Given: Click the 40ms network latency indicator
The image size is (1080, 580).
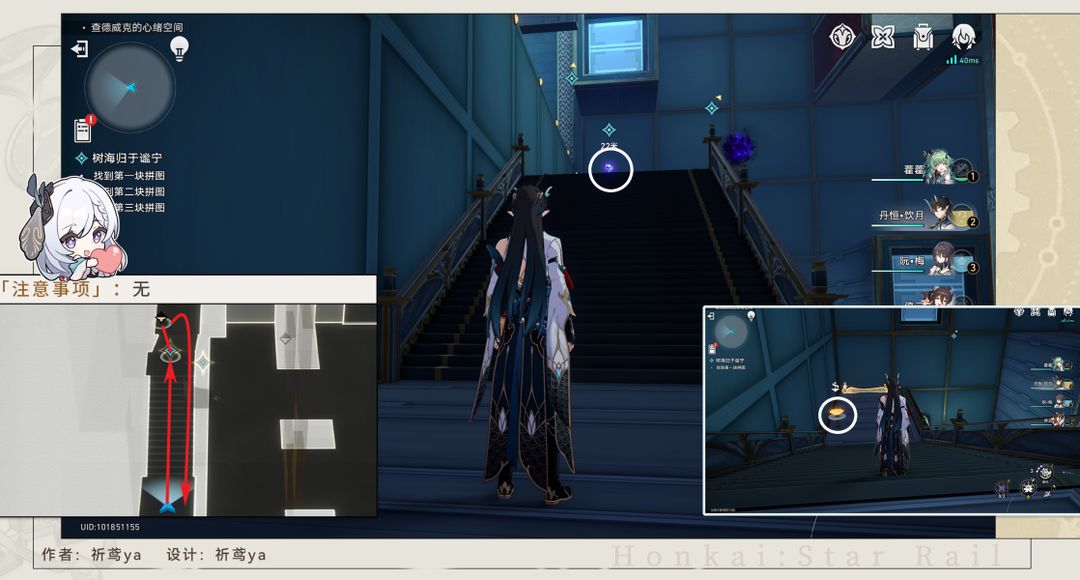Looking at the screenshot, I should [963, 61].
